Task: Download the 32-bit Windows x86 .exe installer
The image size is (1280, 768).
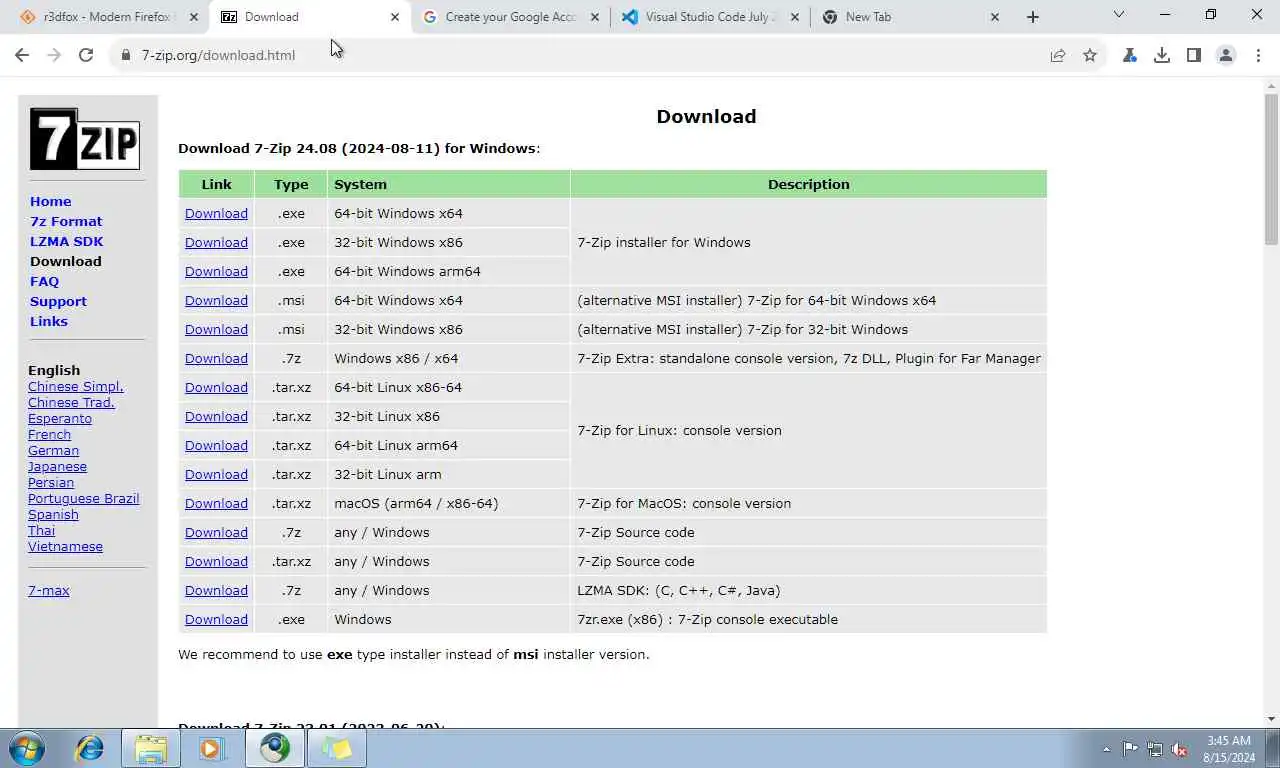Action: [x=216, y=242]
